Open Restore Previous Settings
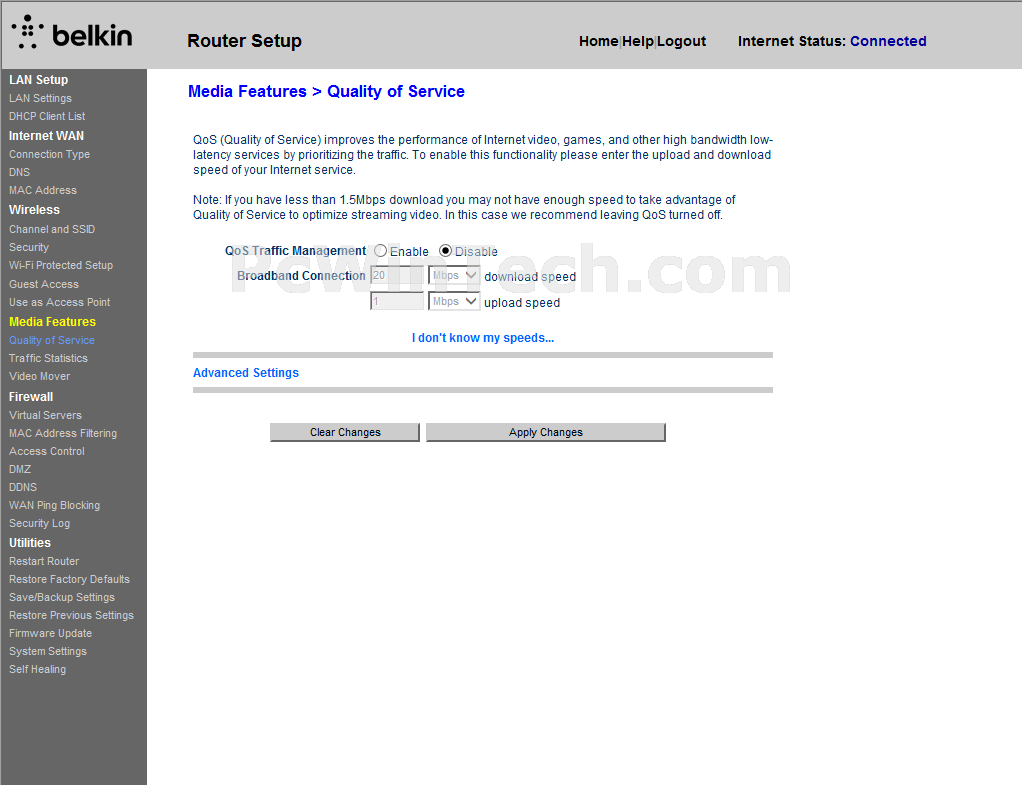 [72, 615]
